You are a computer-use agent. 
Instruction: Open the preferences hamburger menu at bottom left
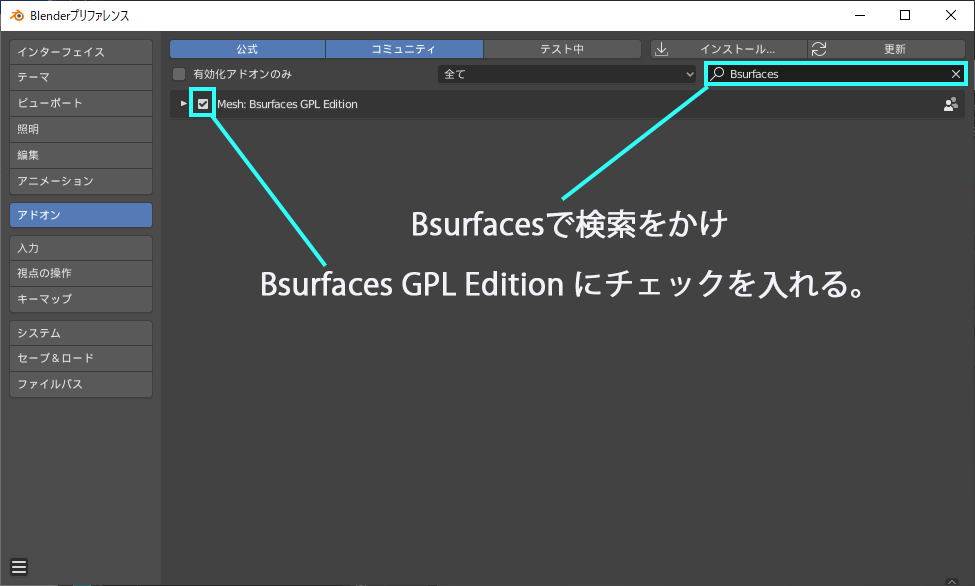point(18,564)
